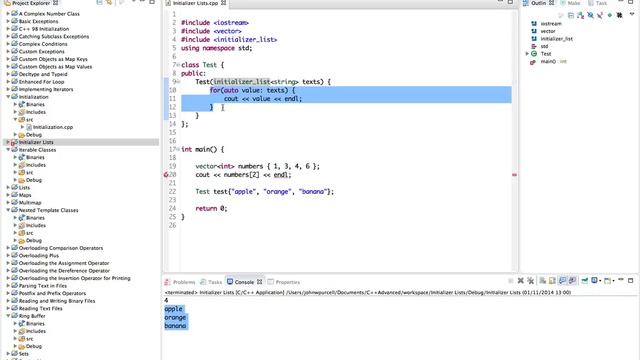640x360 pixels.
Task: Collapse class Test fold marker at line 7
Action: [178, 65]
